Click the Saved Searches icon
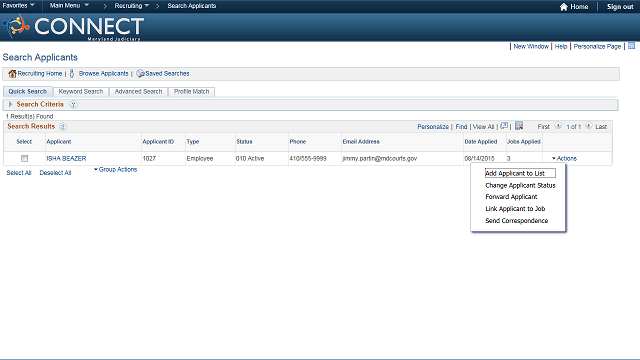Screen dimensions: 640x360 click(140, 73)
